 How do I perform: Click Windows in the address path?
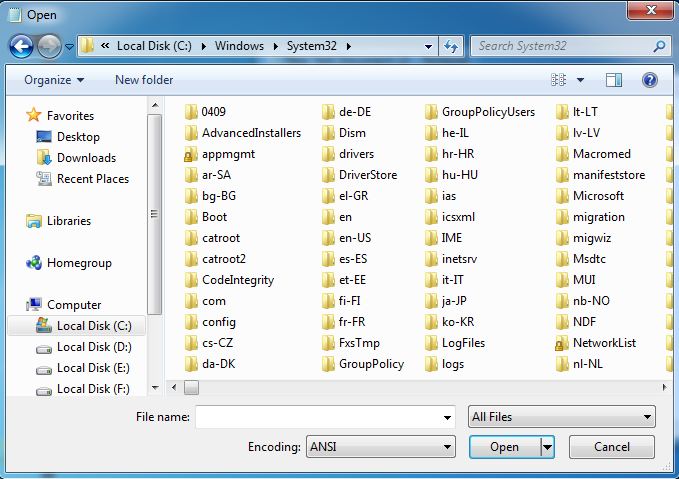(x=239, y=46)
